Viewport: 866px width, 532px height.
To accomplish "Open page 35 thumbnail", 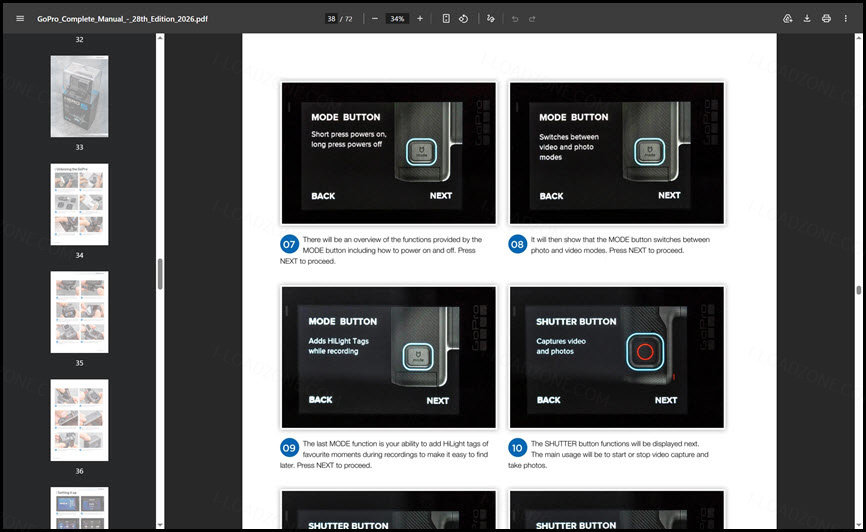I will [x=80, y=312].
